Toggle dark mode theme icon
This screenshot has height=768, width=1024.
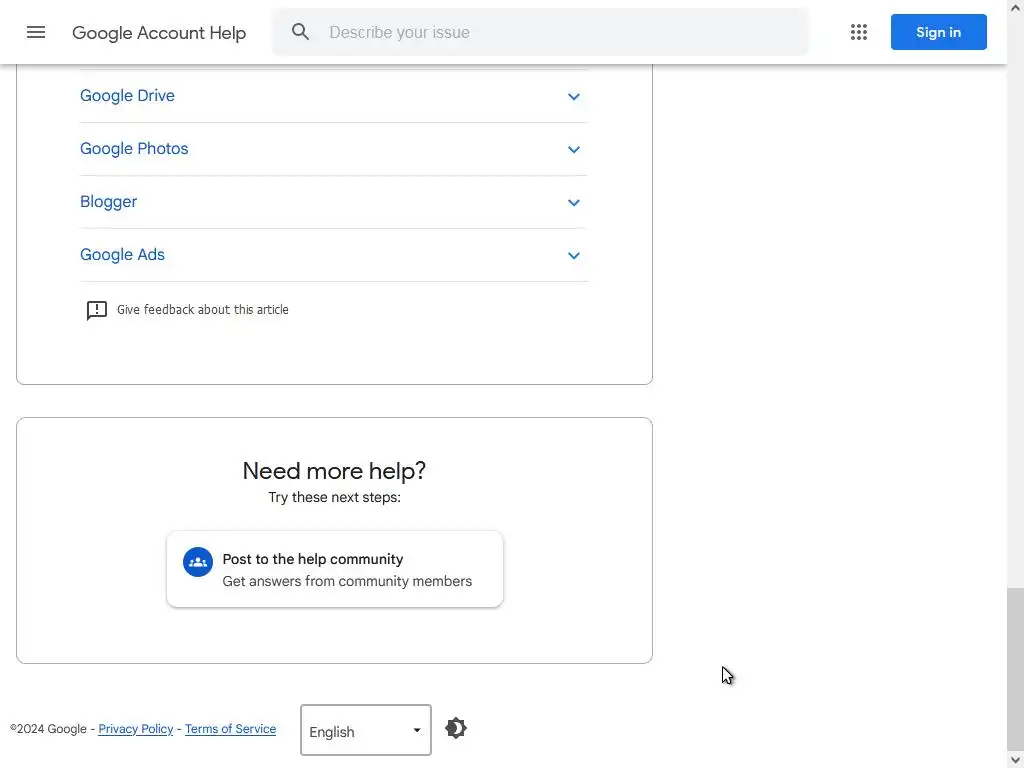point(456,728)
